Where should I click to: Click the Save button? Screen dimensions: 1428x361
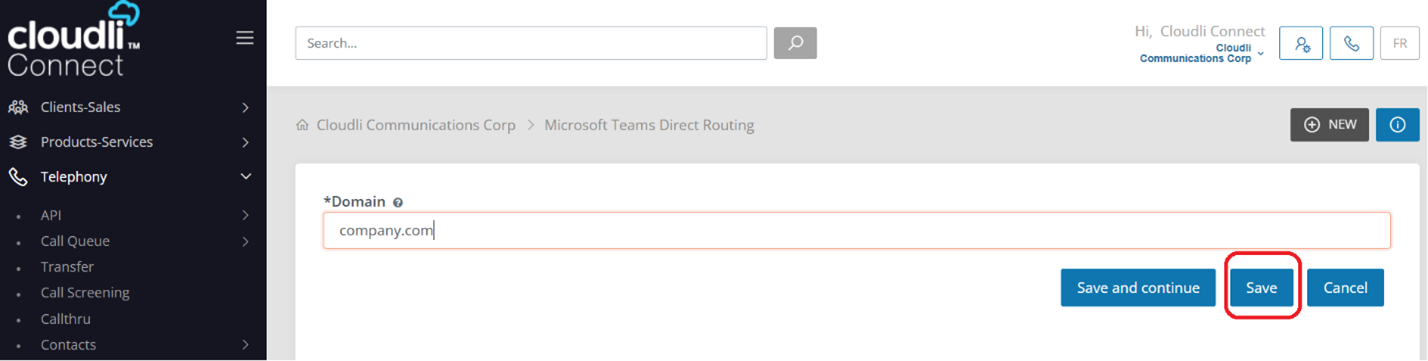point(1262,287)
